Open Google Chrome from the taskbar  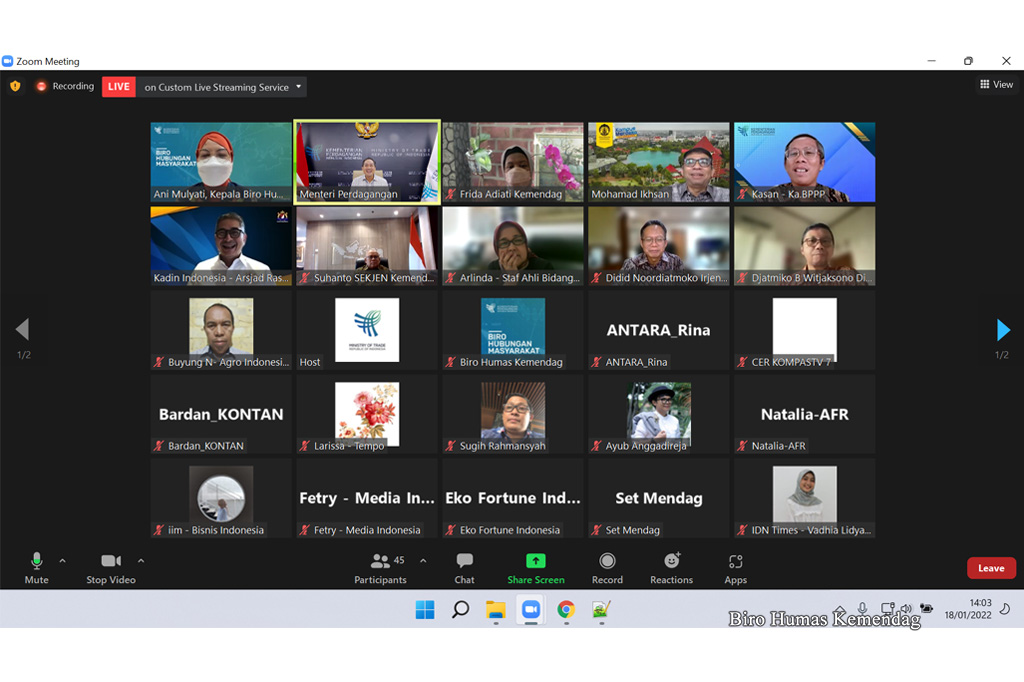click(566, 609)
